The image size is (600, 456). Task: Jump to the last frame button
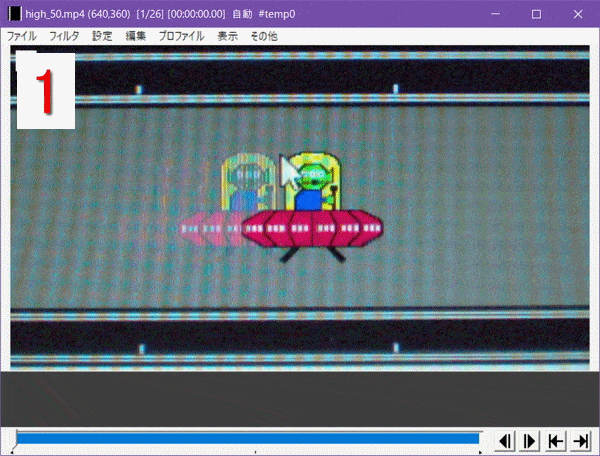(x=580, y=441)
